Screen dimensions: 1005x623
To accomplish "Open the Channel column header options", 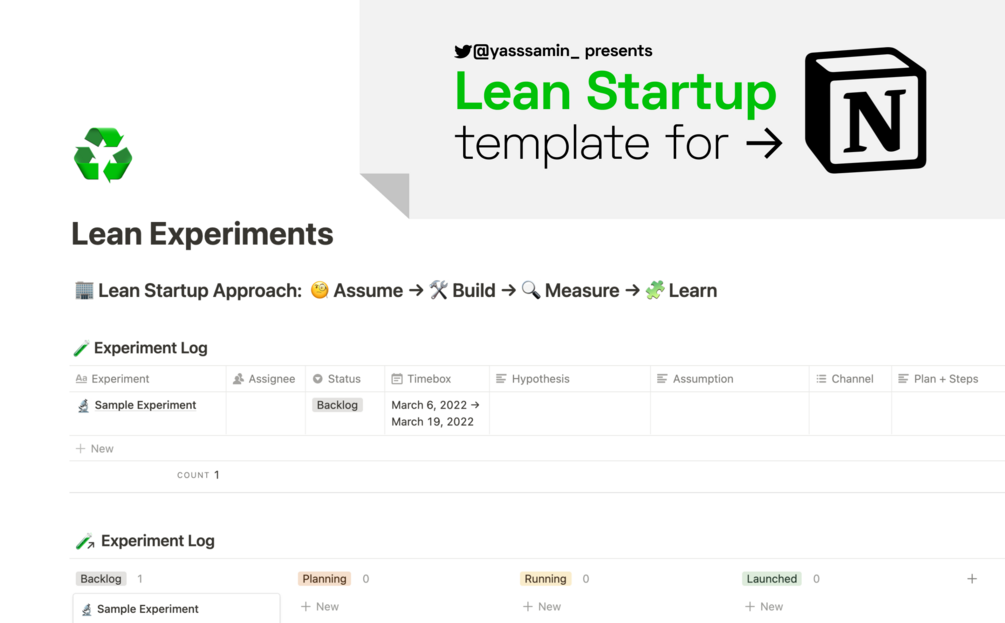I will (x=852, y=379).
